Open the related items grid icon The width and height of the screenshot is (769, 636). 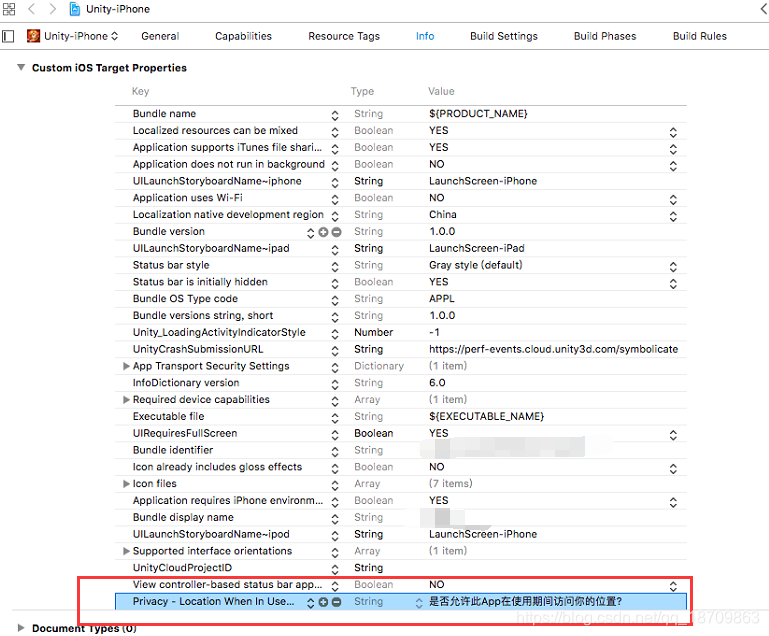(9, 9)
